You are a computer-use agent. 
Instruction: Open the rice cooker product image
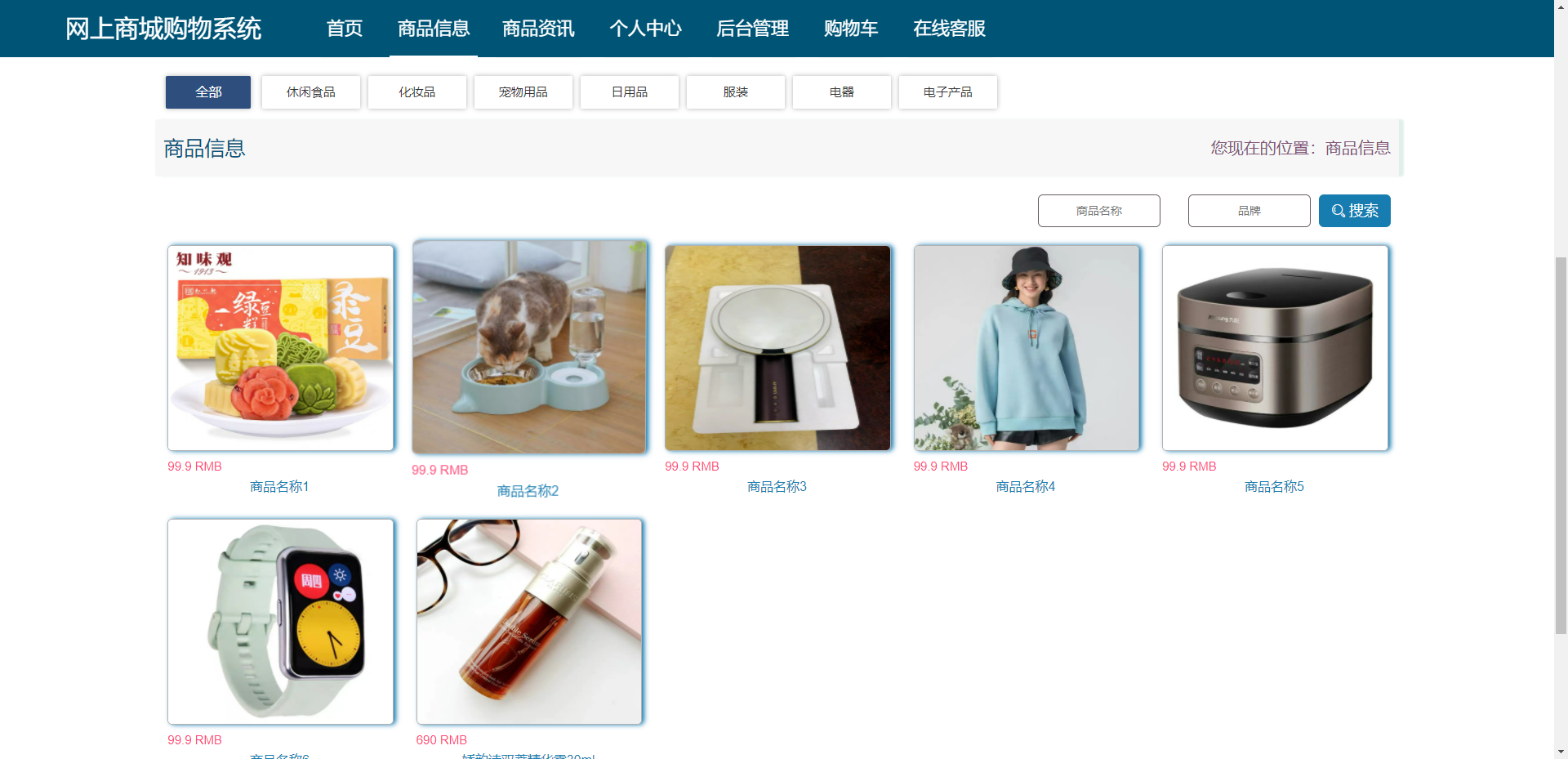pos(1276,348)
